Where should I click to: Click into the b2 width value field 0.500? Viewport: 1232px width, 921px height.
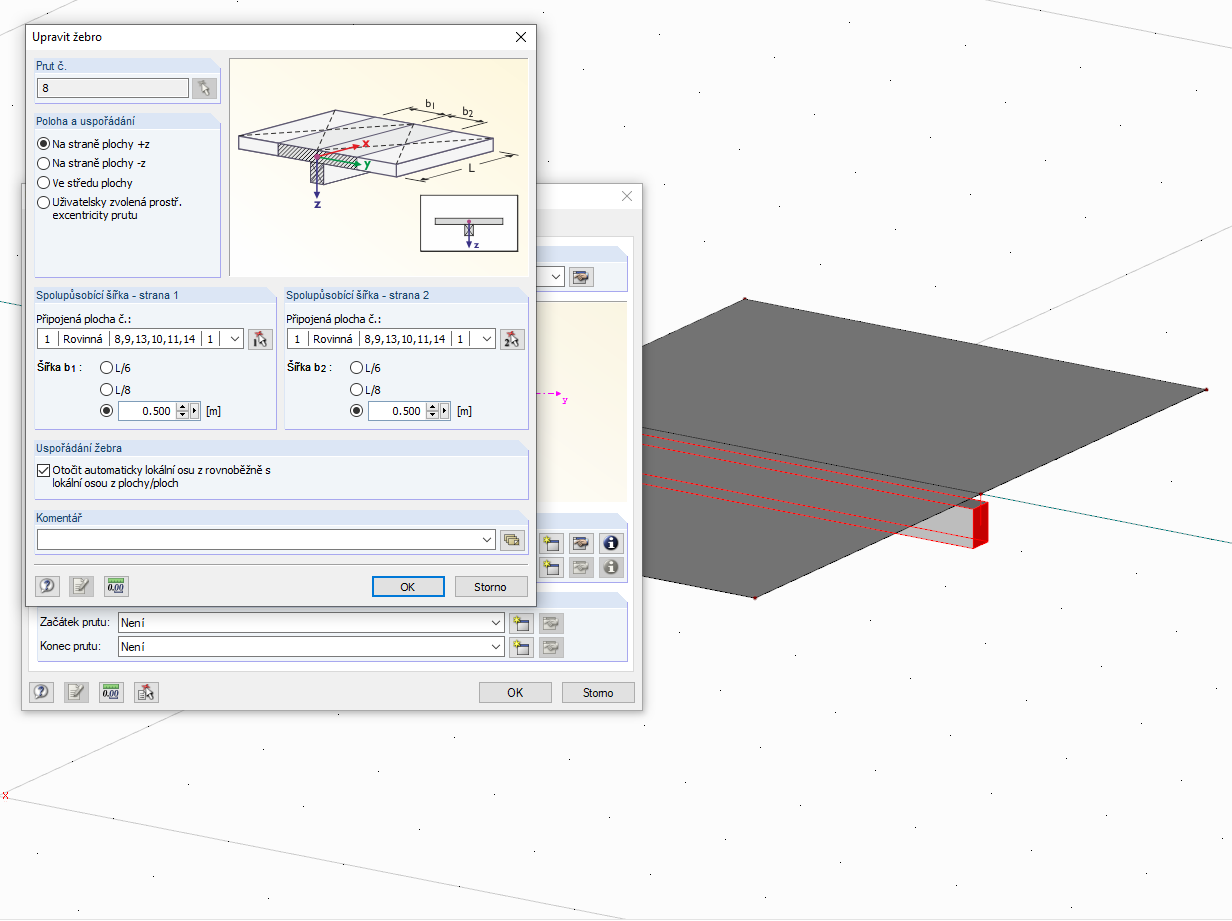[397, 411]
